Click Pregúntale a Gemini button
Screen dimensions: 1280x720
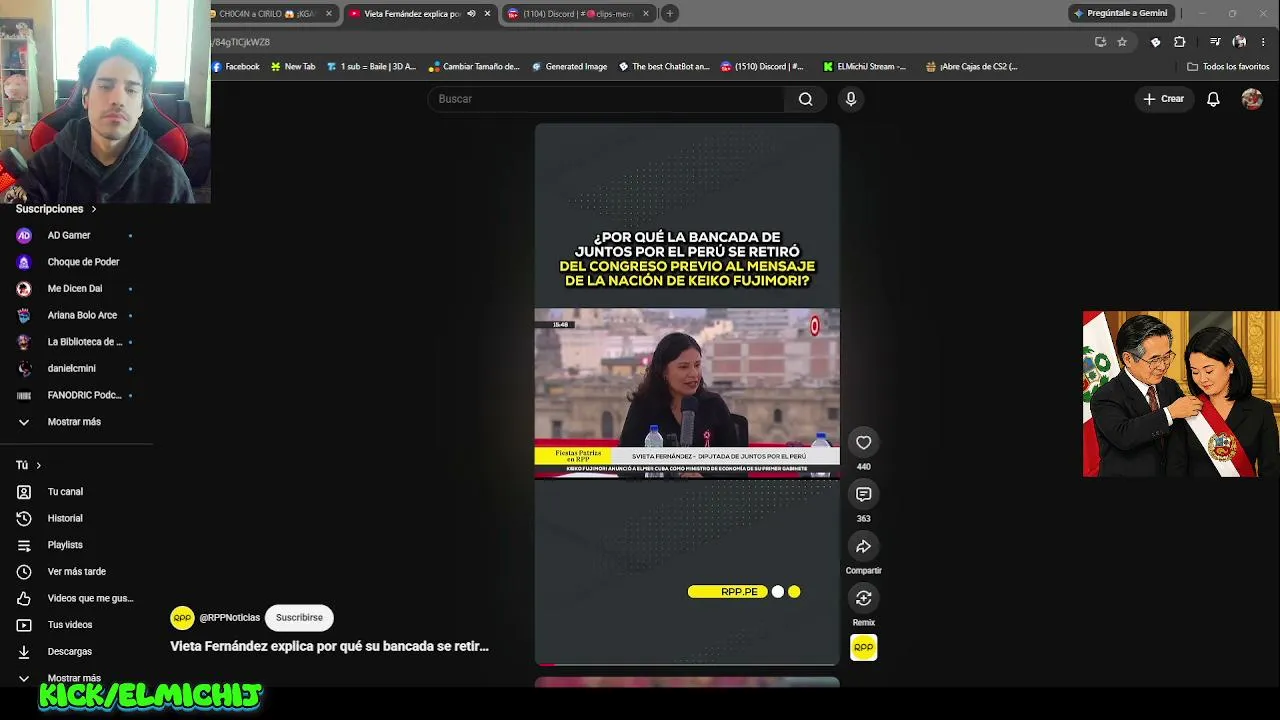(x=1120, y=13)
